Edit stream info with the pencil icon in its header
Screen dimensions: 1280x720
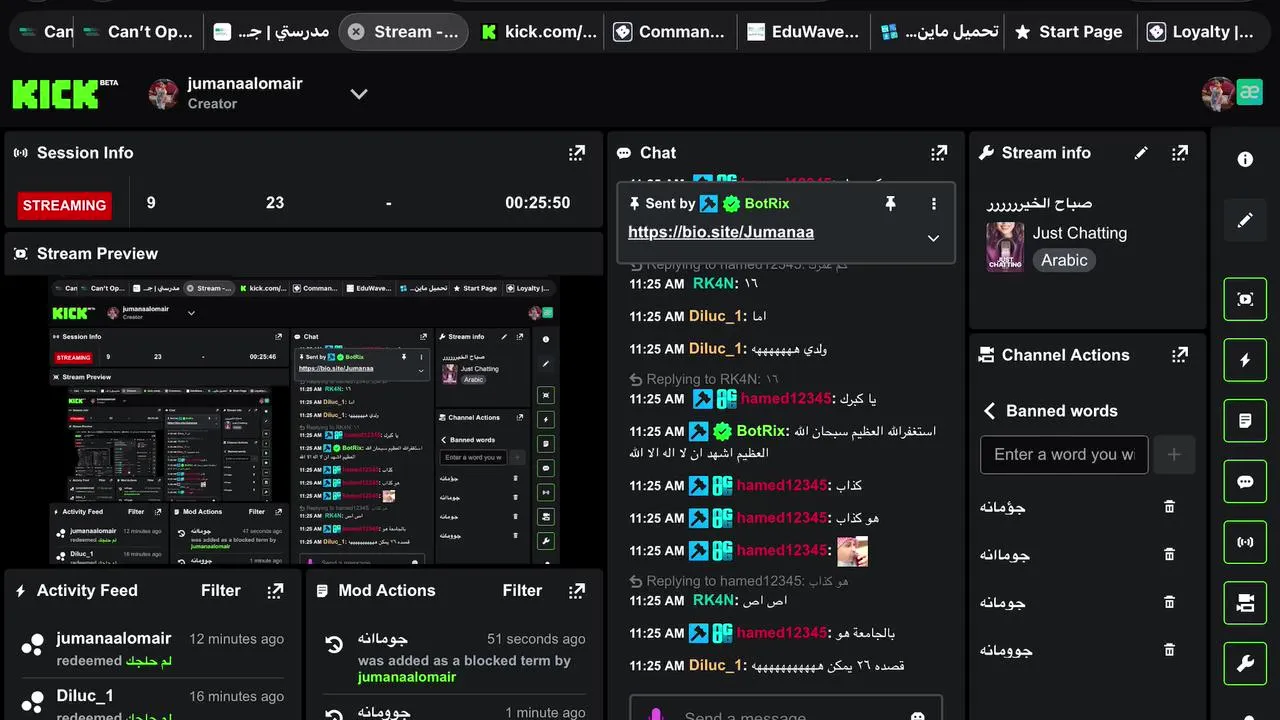click(1141, 153)
